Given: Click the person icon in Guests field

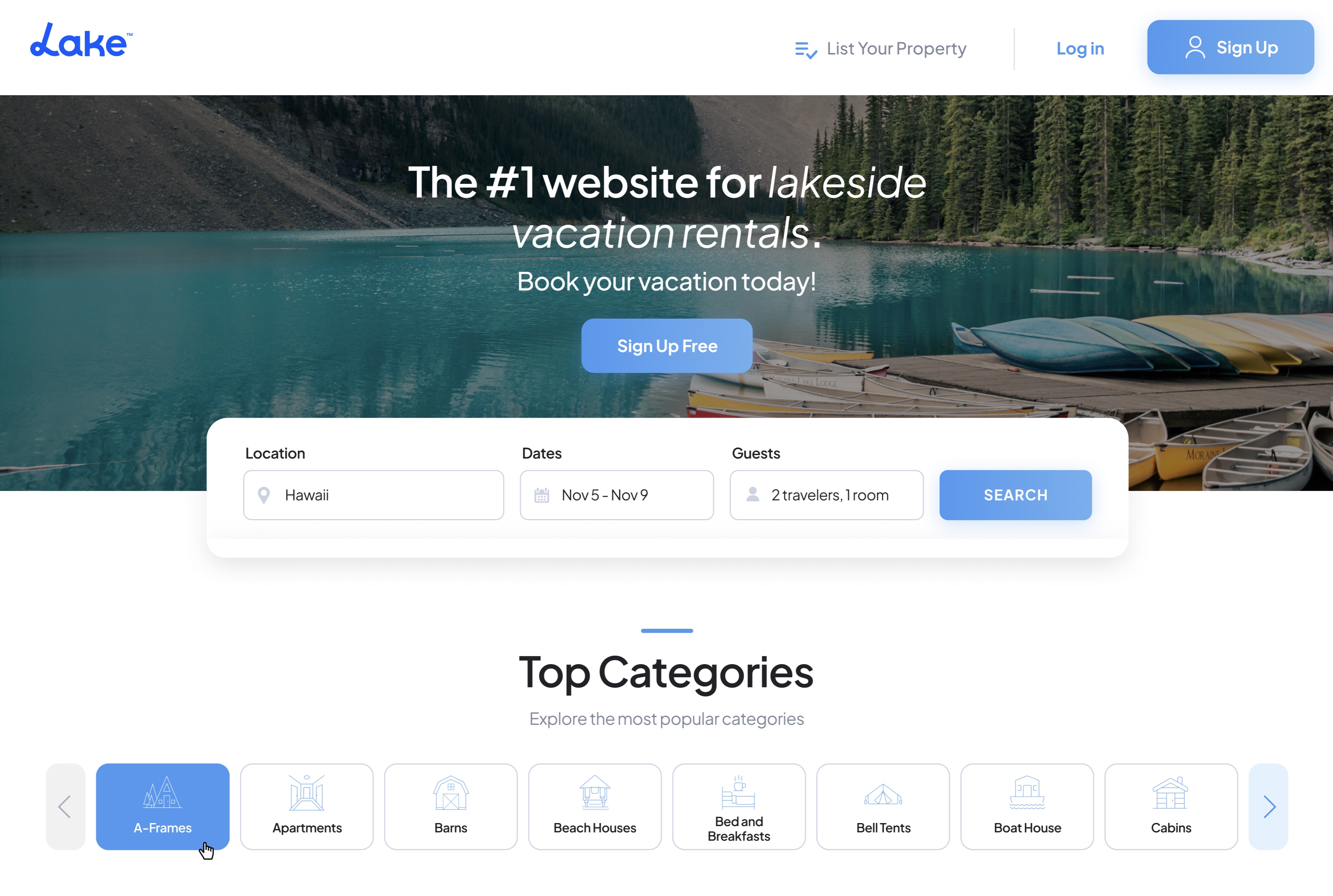Looking at the screenshot, I should point(753,494).
